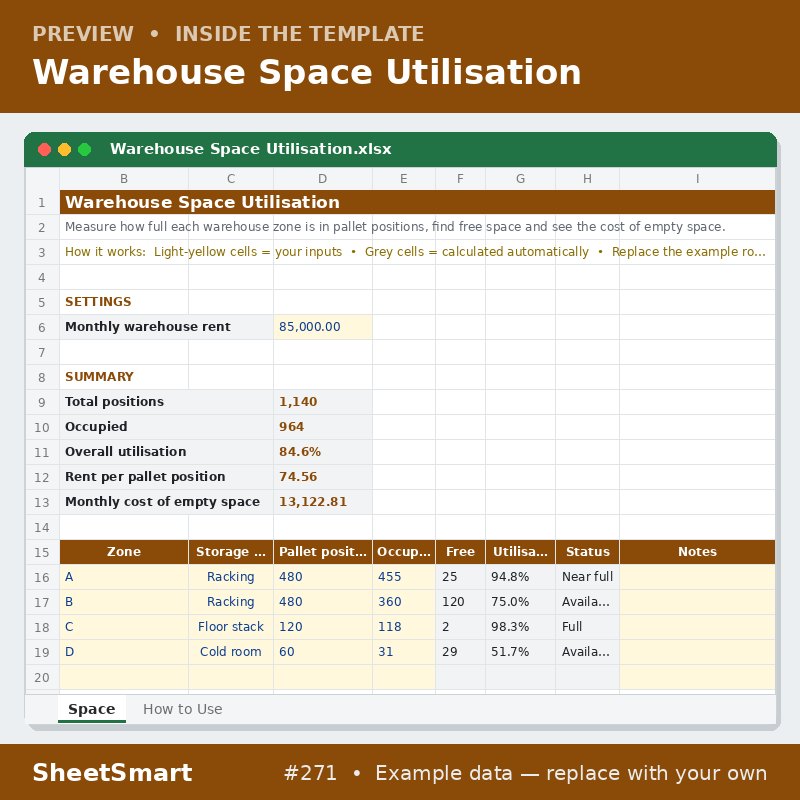Image resolution: width=800 pixels, height=800 pixels.
Task: Click the empty space cost value 13,122.81
Action: pyautogui.click(x=323, y=502)
